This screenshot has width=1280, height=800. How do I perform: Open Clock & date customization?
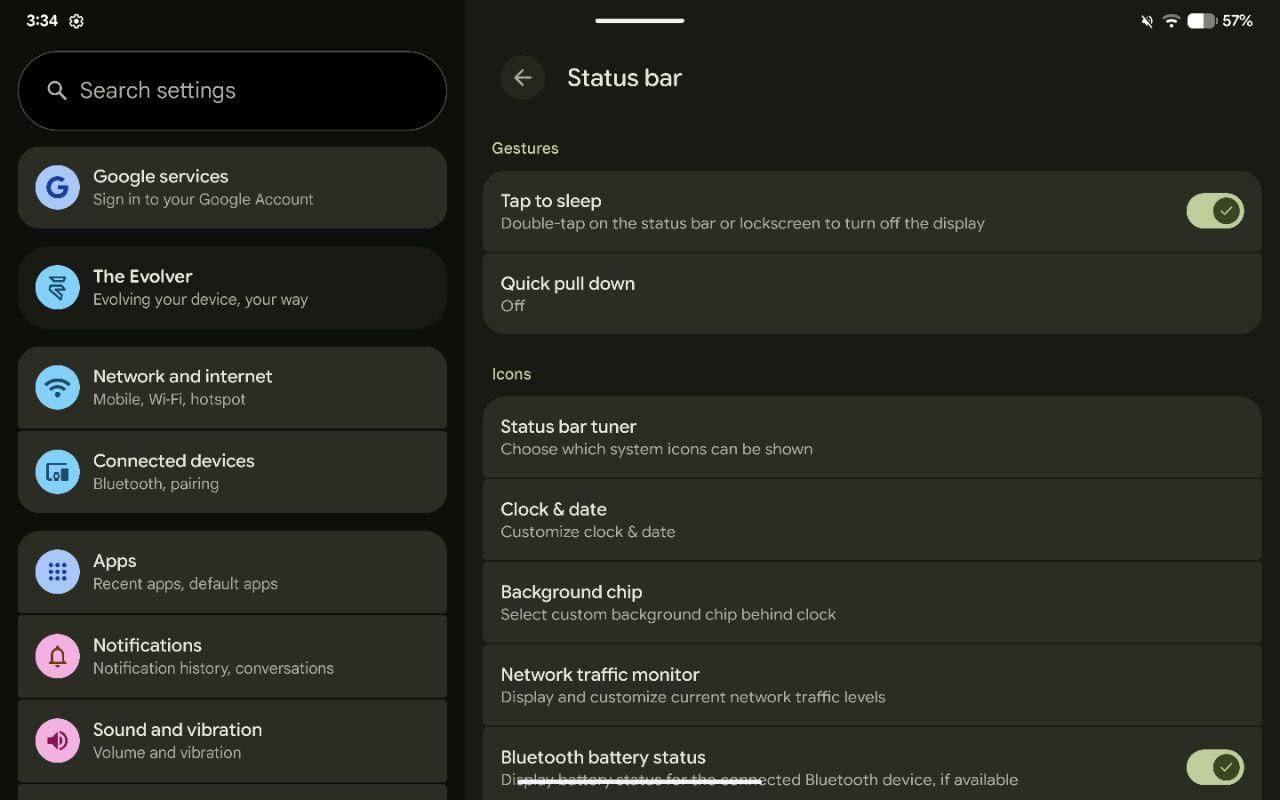coord(871,520)
